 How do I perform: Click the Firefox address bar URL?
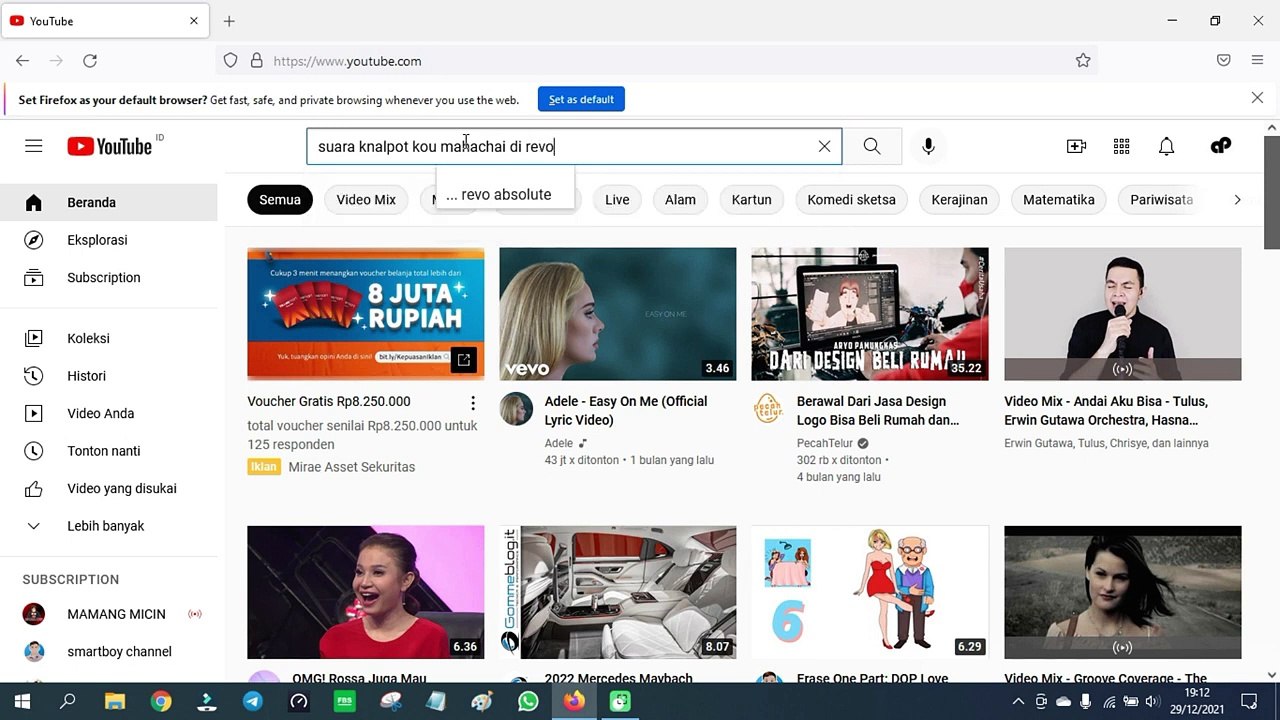[347, 61]
